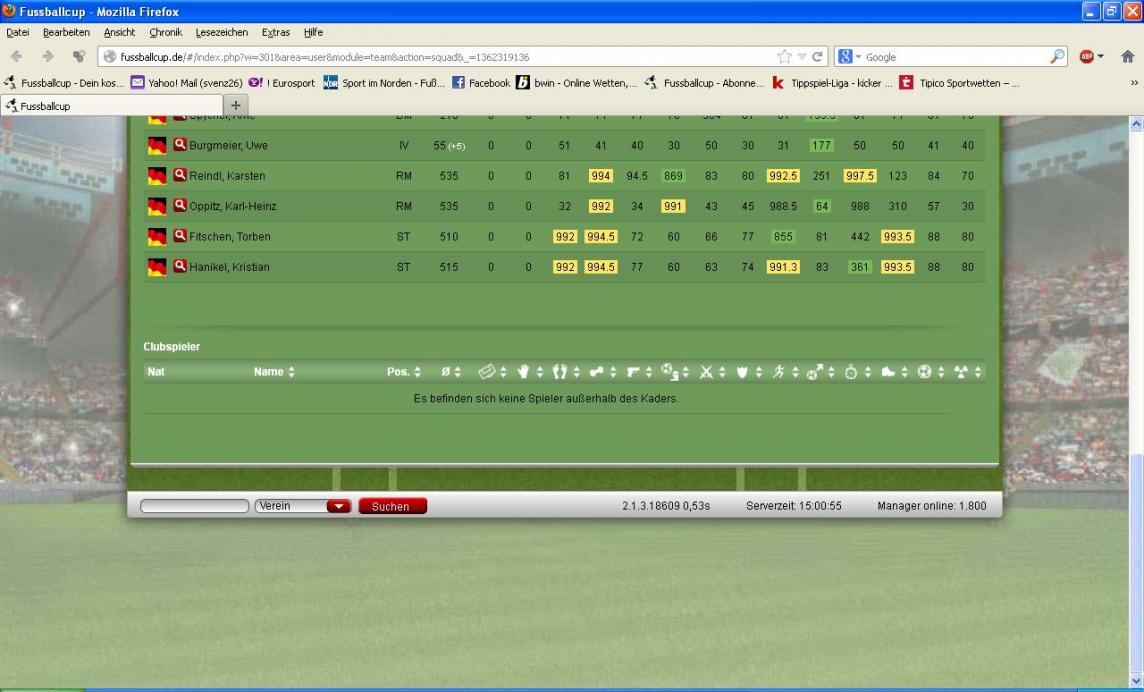This screenshot has width=1144, height=692.
Task: Sort Clubspieler table by Name column
Action: [x=272, y=372]
